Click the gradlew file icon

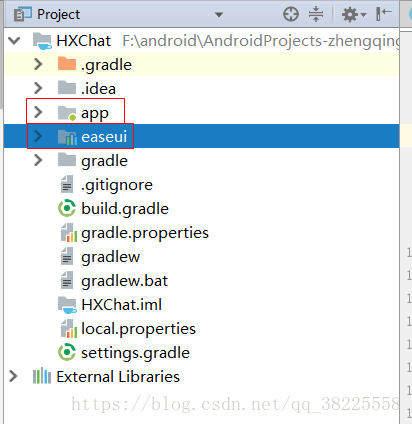(x=67, y=256)
